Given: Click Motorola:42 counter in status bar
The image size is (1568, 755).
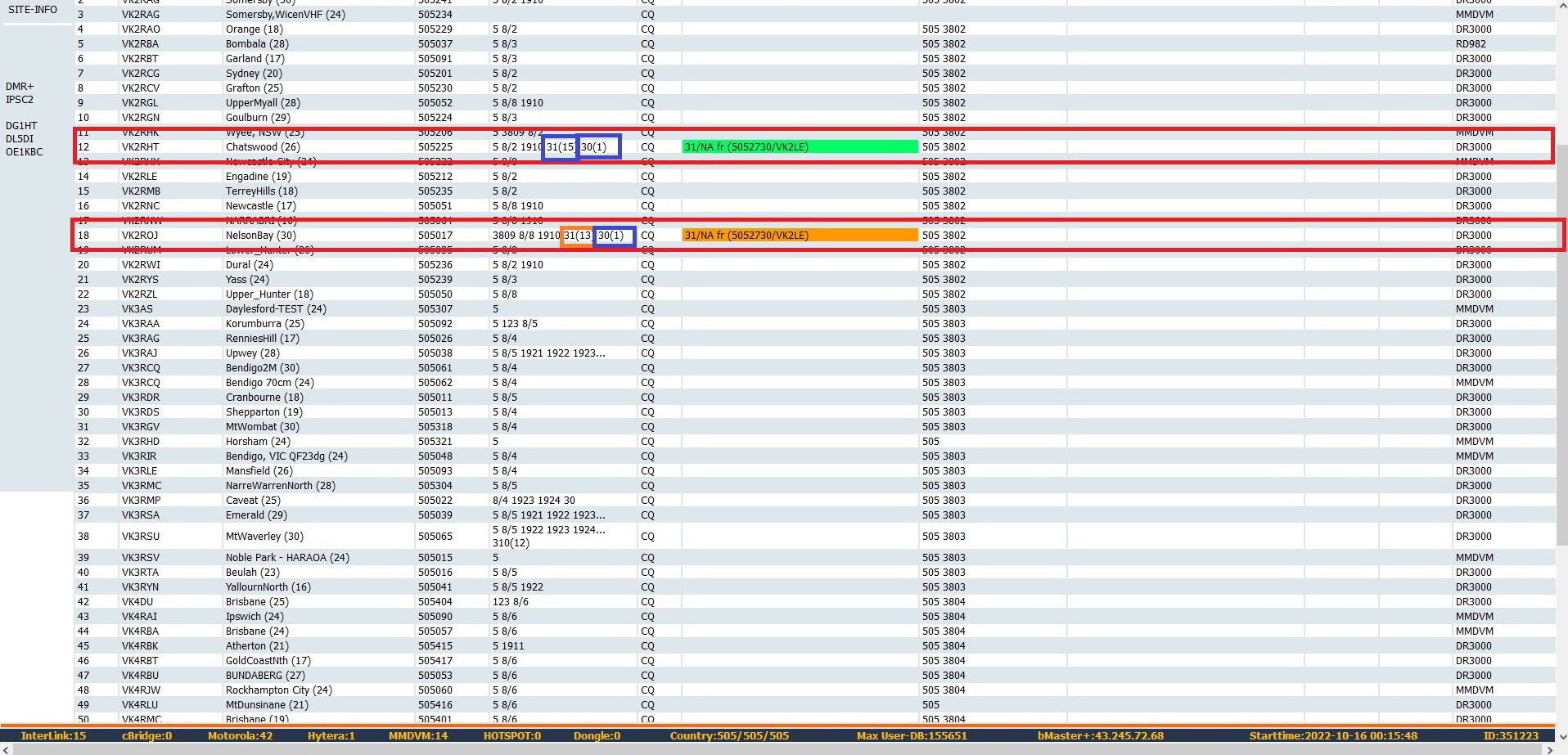Looking at the screenshot, I should [240, 735].
